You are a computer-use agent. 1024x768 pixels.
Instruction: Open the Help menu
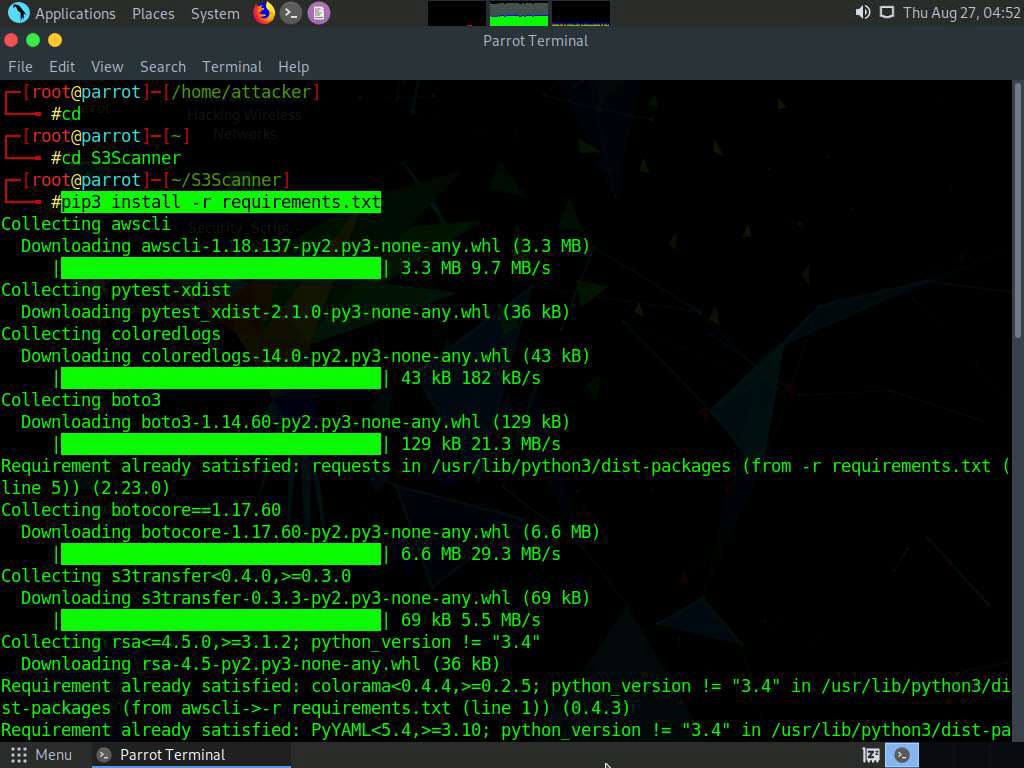293,67
